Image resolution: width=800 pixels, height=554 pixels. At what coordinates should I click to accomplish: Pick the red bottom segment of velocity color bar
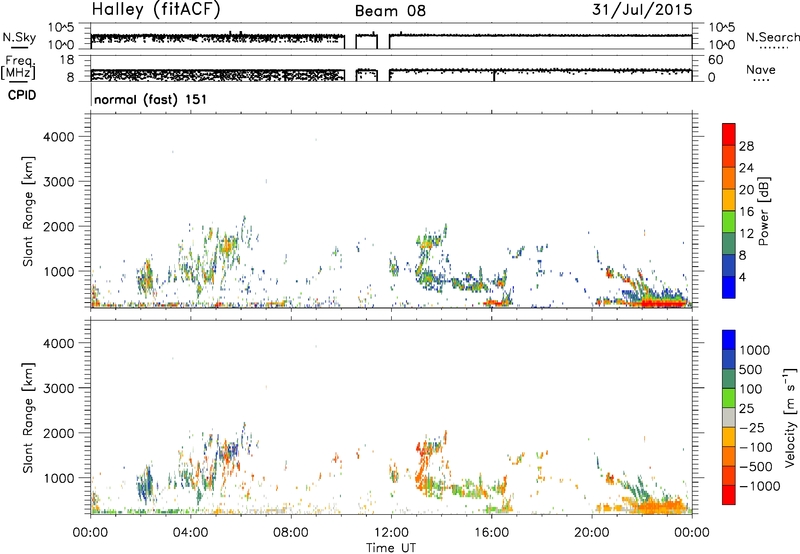[729, 495]
